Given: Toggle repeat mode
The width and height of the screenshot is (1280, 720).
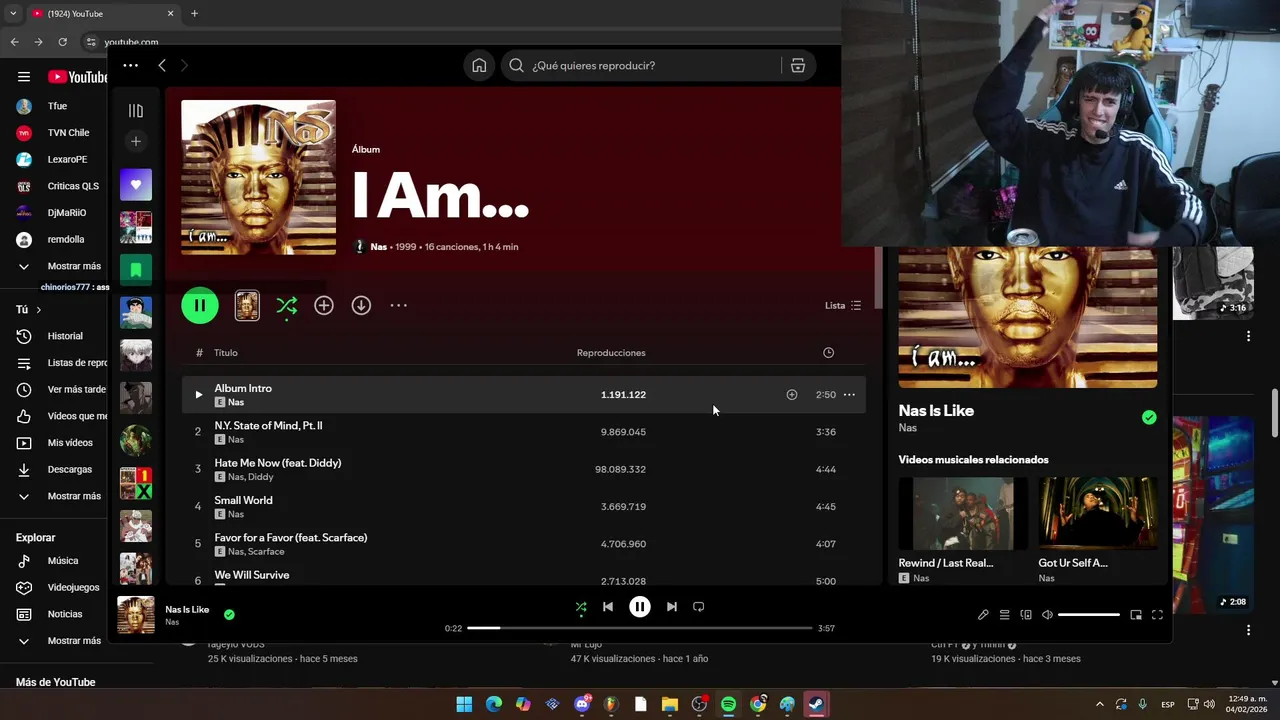Looking at the screenshot, I should [699, 607].
